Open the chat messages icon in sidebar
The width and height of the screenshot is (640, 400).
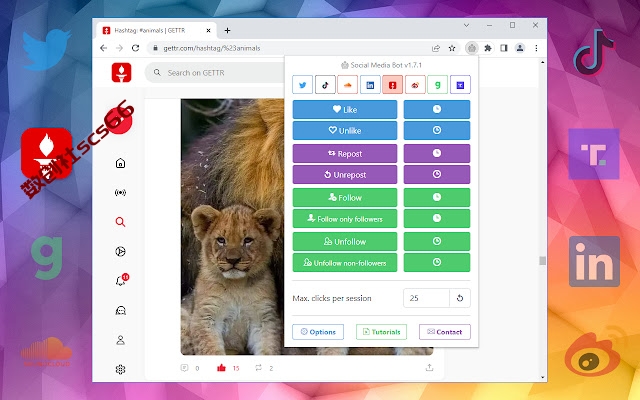click(x=120, y=311)
